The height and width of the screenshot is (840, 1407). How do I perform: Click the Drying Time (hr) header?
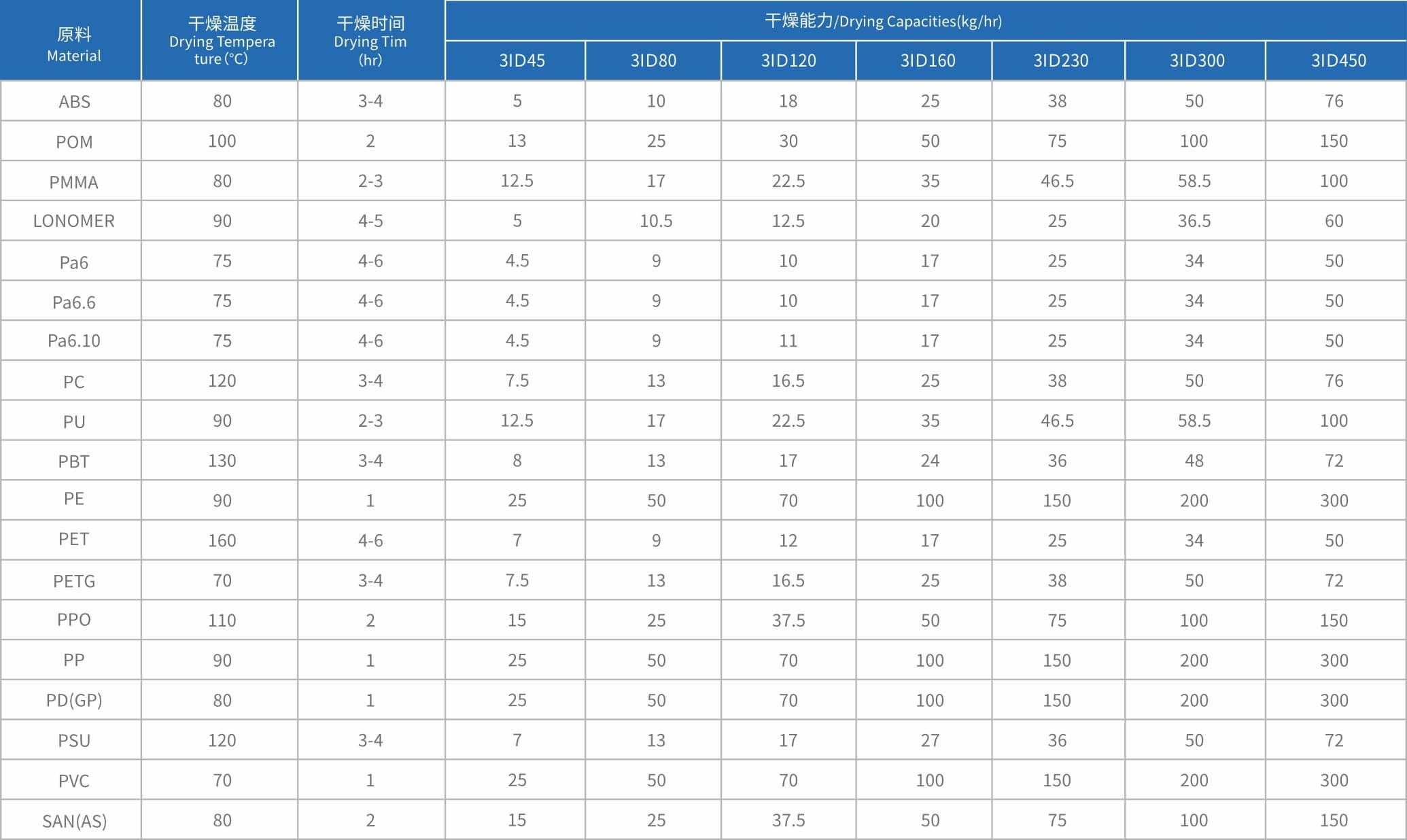click(371, 40)
